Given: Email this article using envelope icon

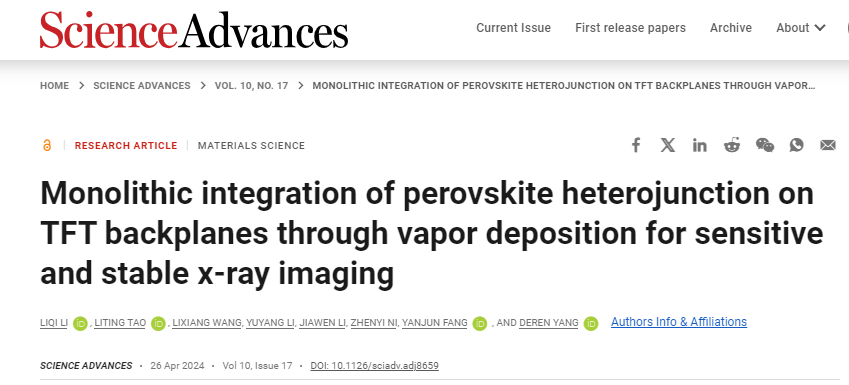Looking at the screenshot, I should (x=828, y=145).
